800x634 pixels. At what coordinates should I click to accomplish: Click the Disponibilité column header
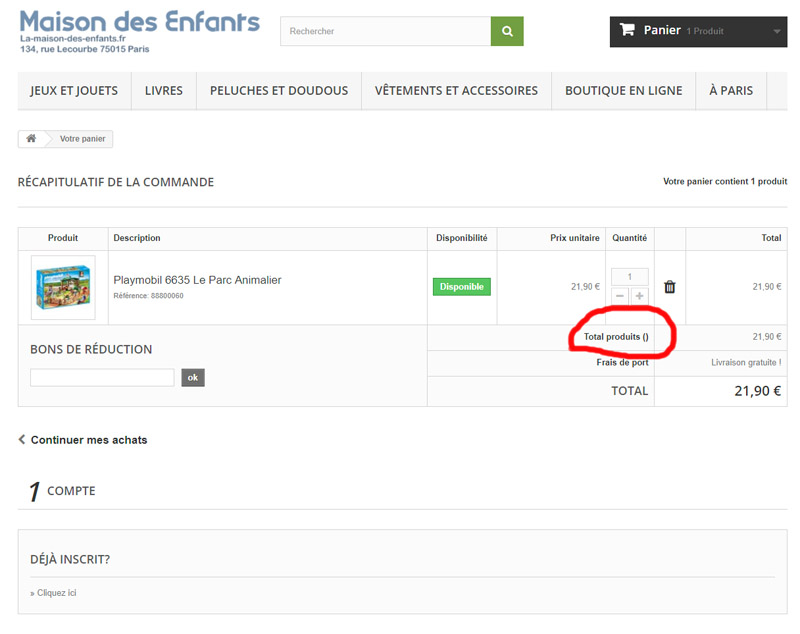(462, 238)
